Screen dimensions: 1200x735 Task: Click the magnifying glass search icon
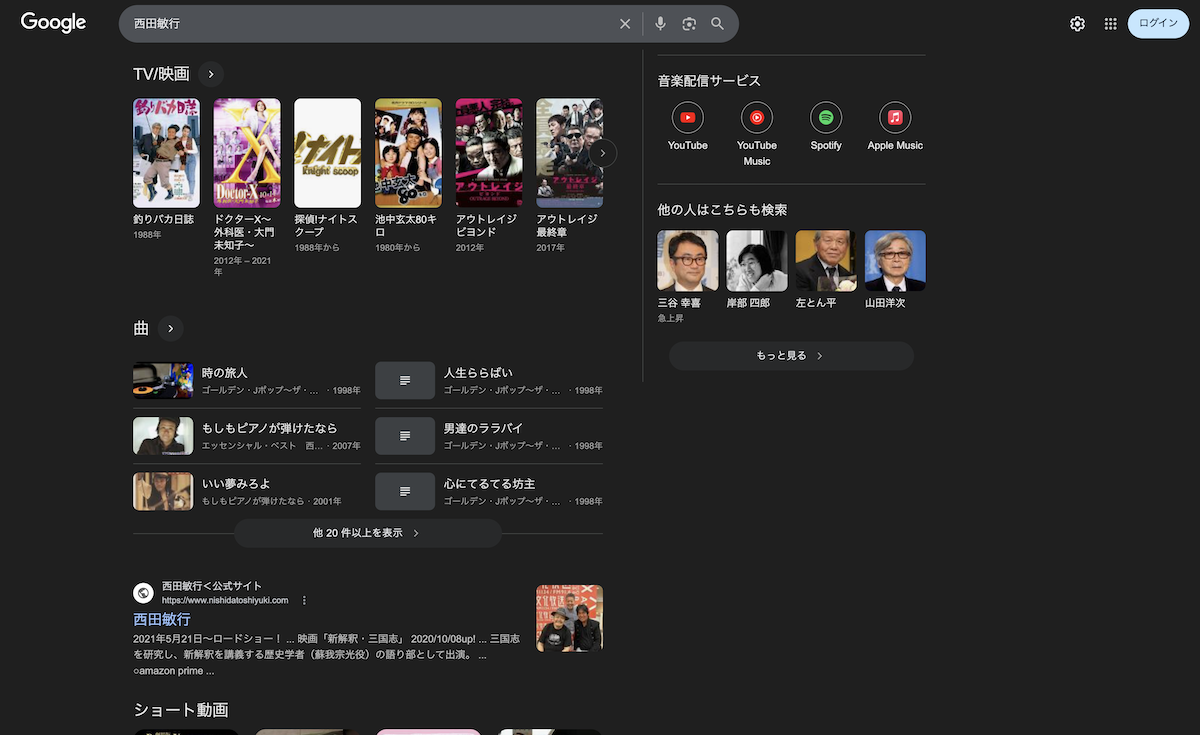point(717,24)
